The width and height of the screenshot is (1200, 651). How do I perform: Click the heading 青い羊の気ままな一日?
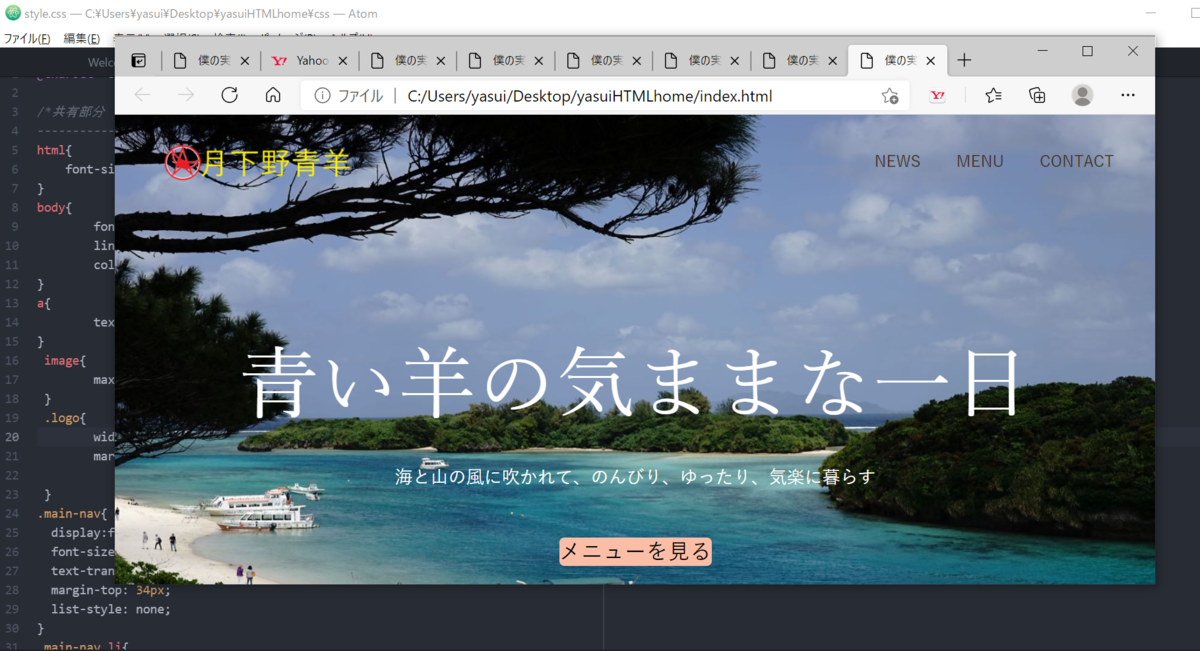tap(632, 384)
